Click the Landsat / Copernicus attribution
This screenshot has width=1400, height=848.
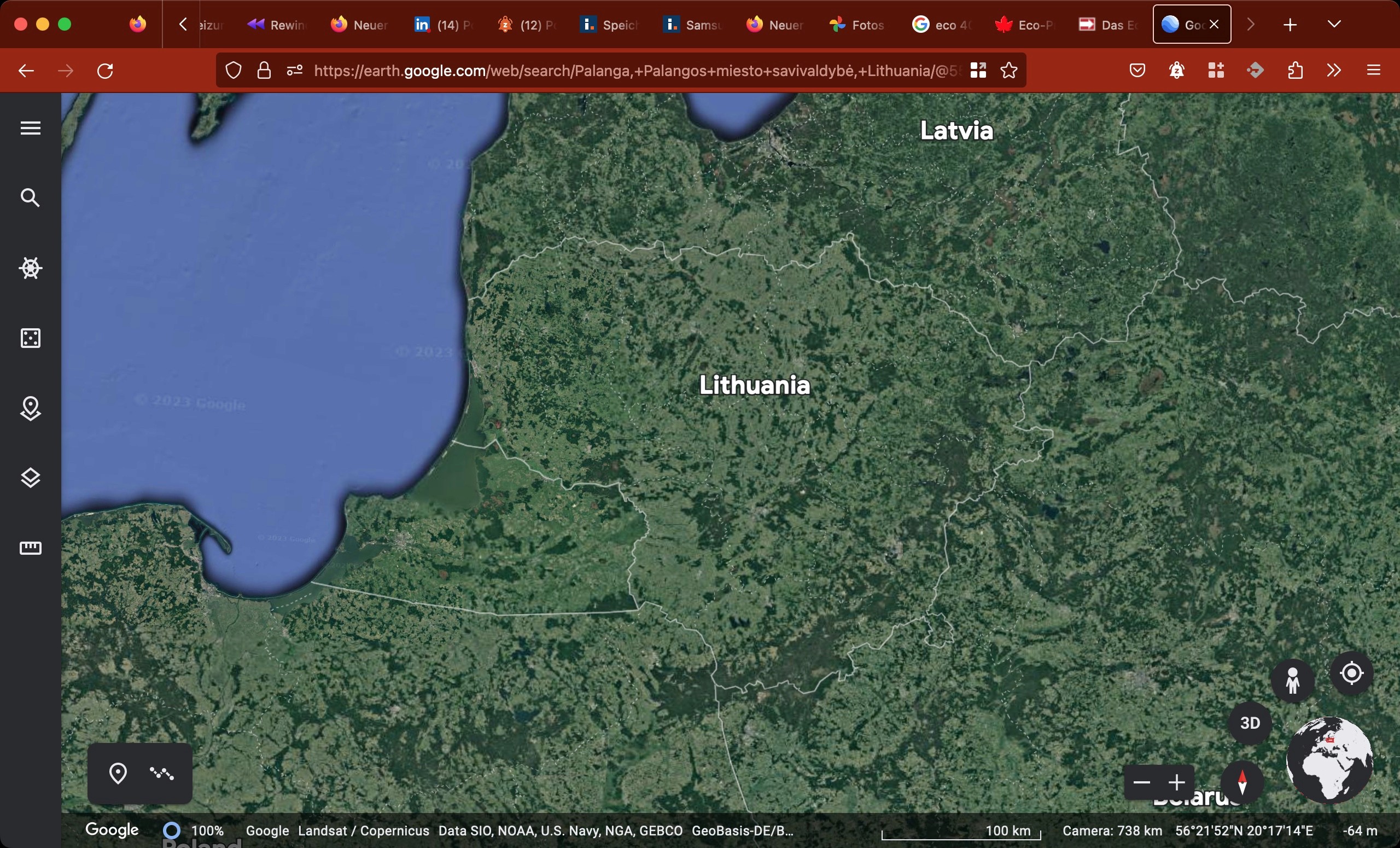(364, 831)
